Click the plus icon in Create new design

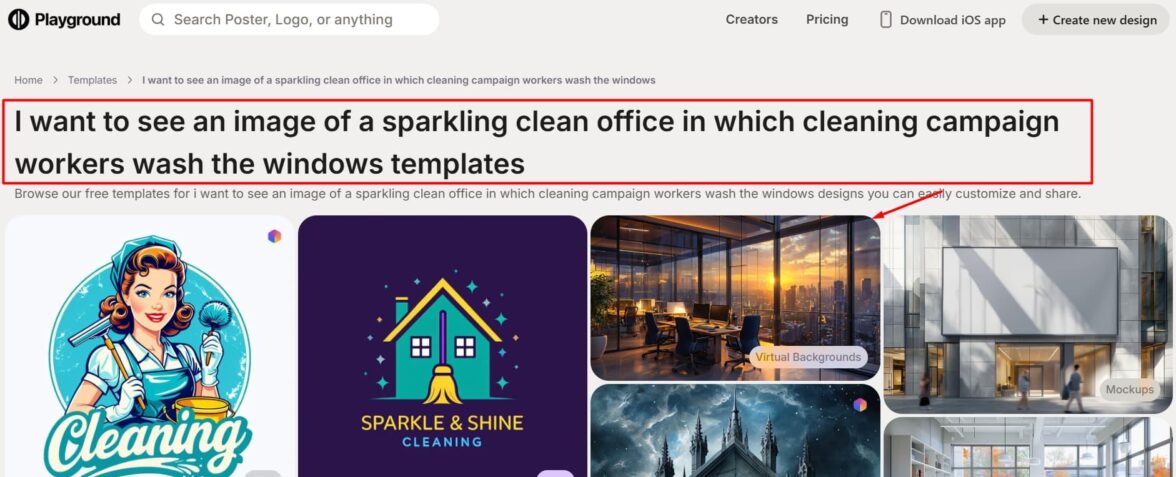pyautogui.click(x=1042, y=20)
